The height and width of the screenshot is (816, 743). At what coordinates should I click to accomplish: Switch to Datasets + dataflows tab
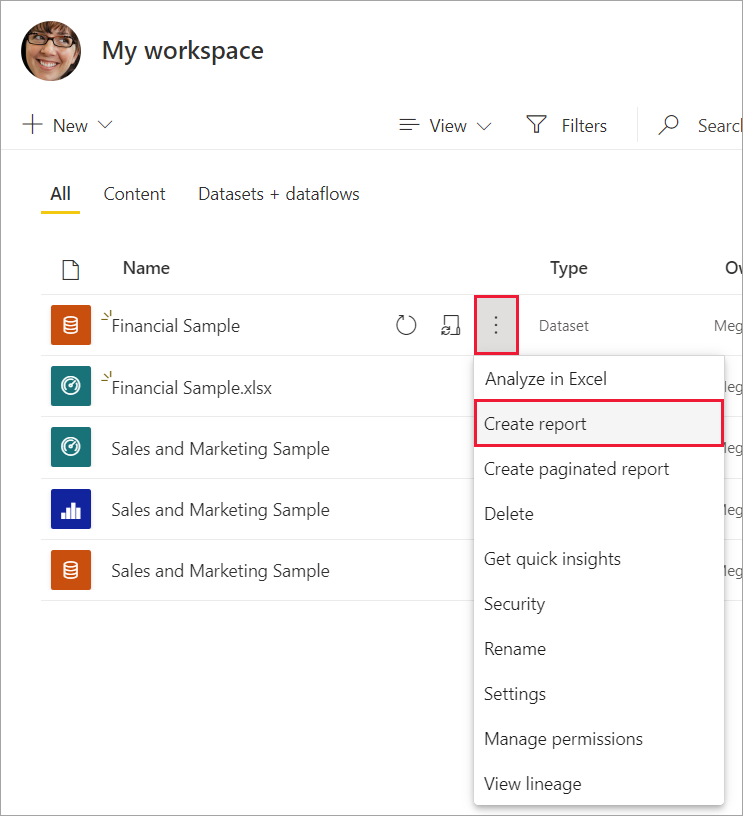(x=278, y=194)
